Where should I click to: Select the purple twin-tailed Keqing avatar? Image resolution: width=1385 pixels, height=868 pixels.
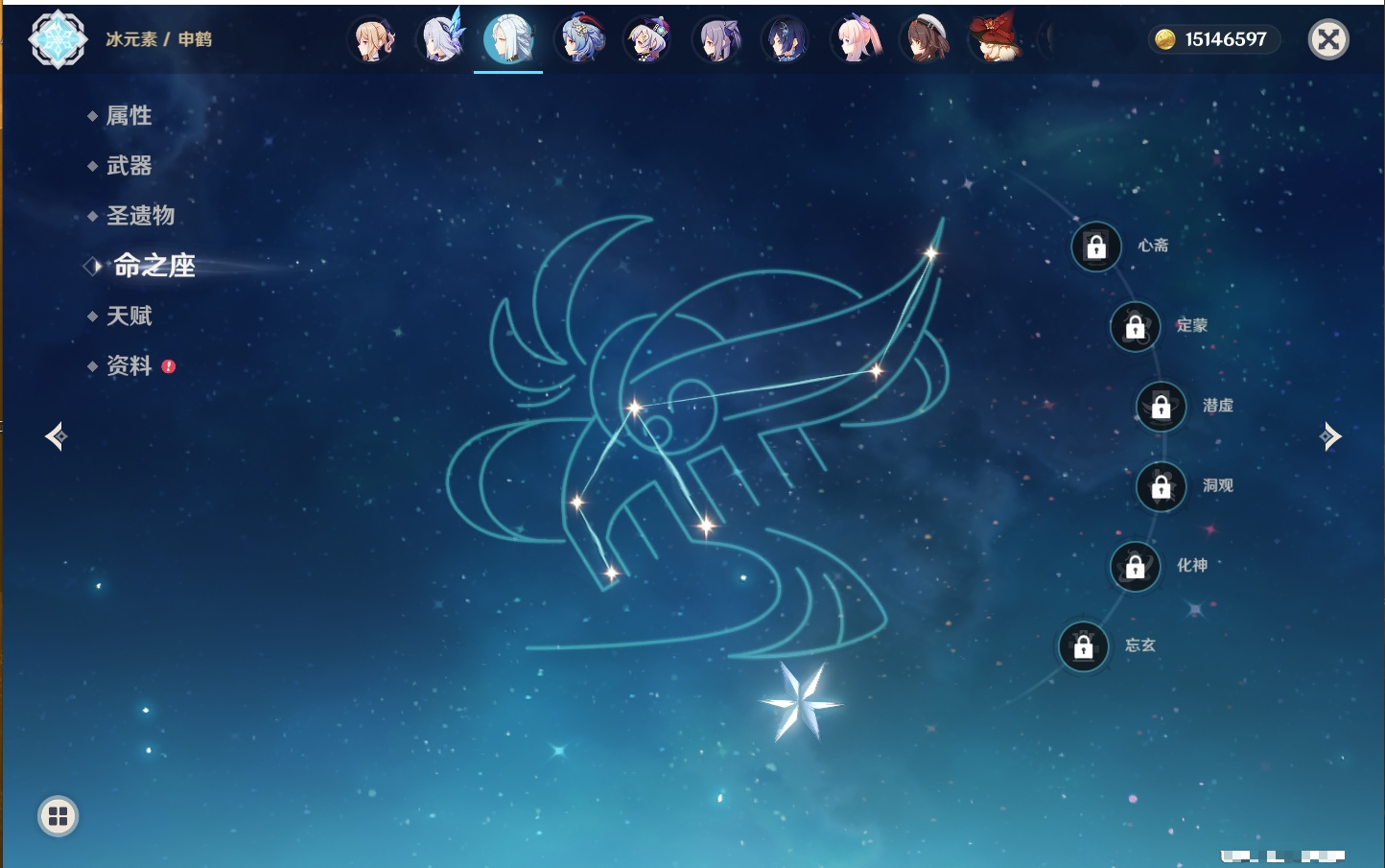(717, 40)
